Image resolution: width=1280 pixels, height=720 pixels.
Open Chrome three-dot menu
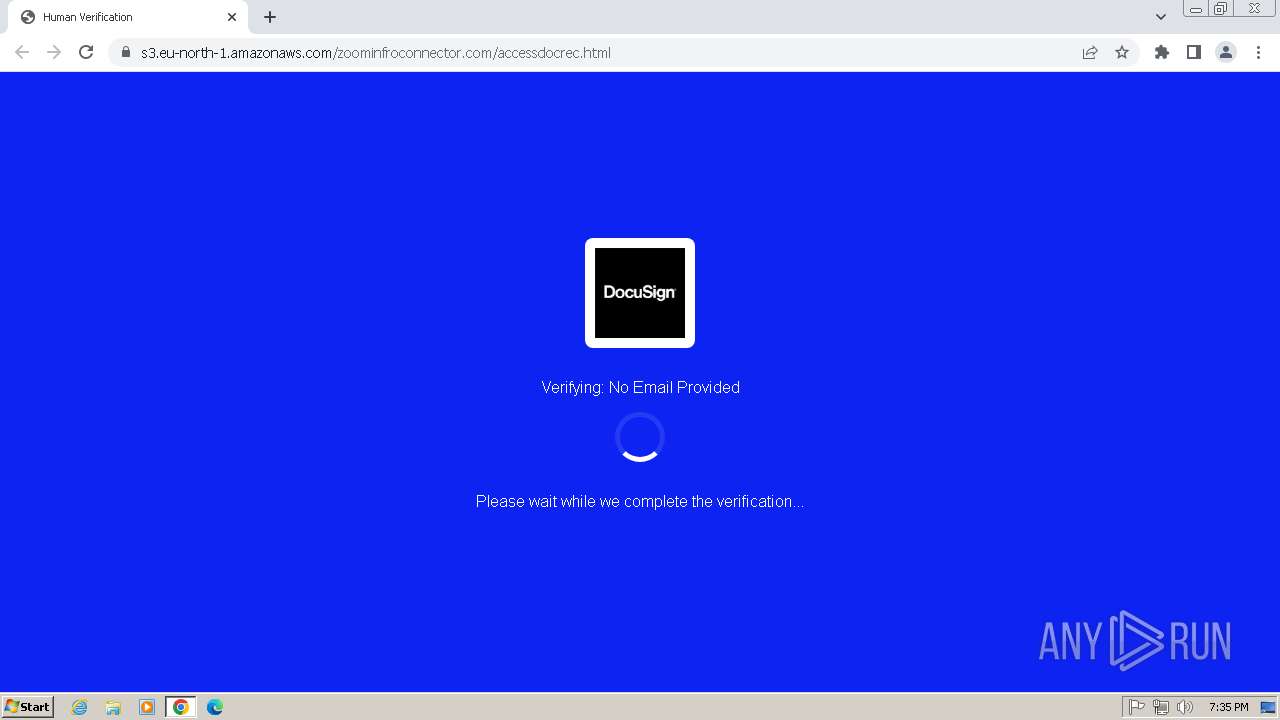coord(1258,52)
